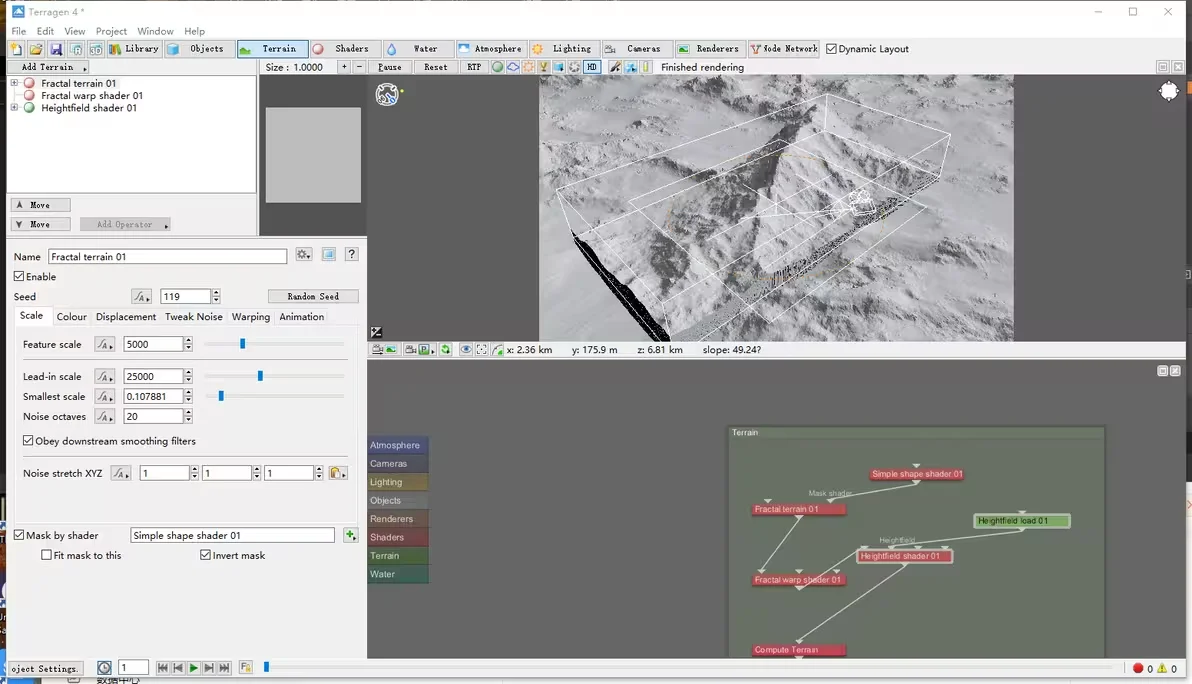Image resolution: width=1192 pixels, height=684 pixels.
Task: Click the Random Seed button
Action: (x=313, y=296)
